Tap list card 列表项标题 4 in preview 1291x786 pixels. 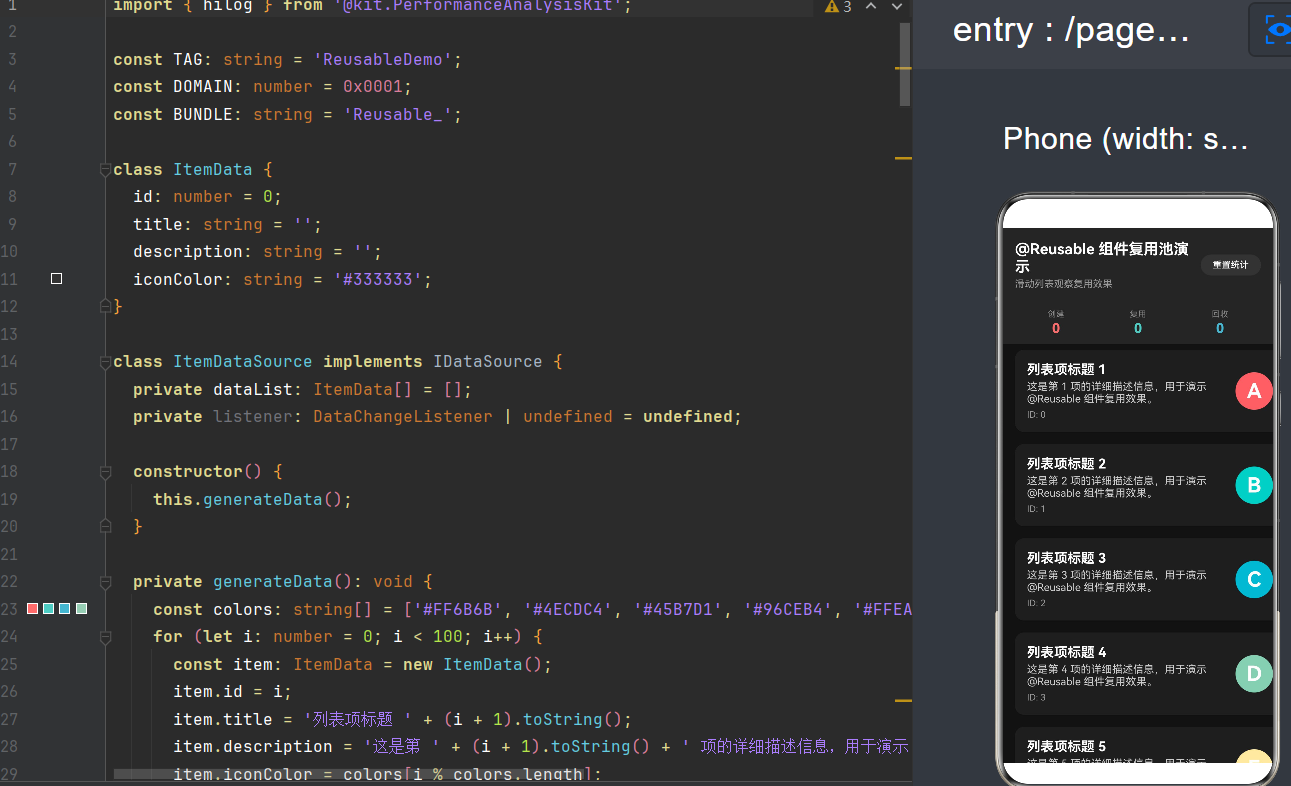click(1143, 673)
